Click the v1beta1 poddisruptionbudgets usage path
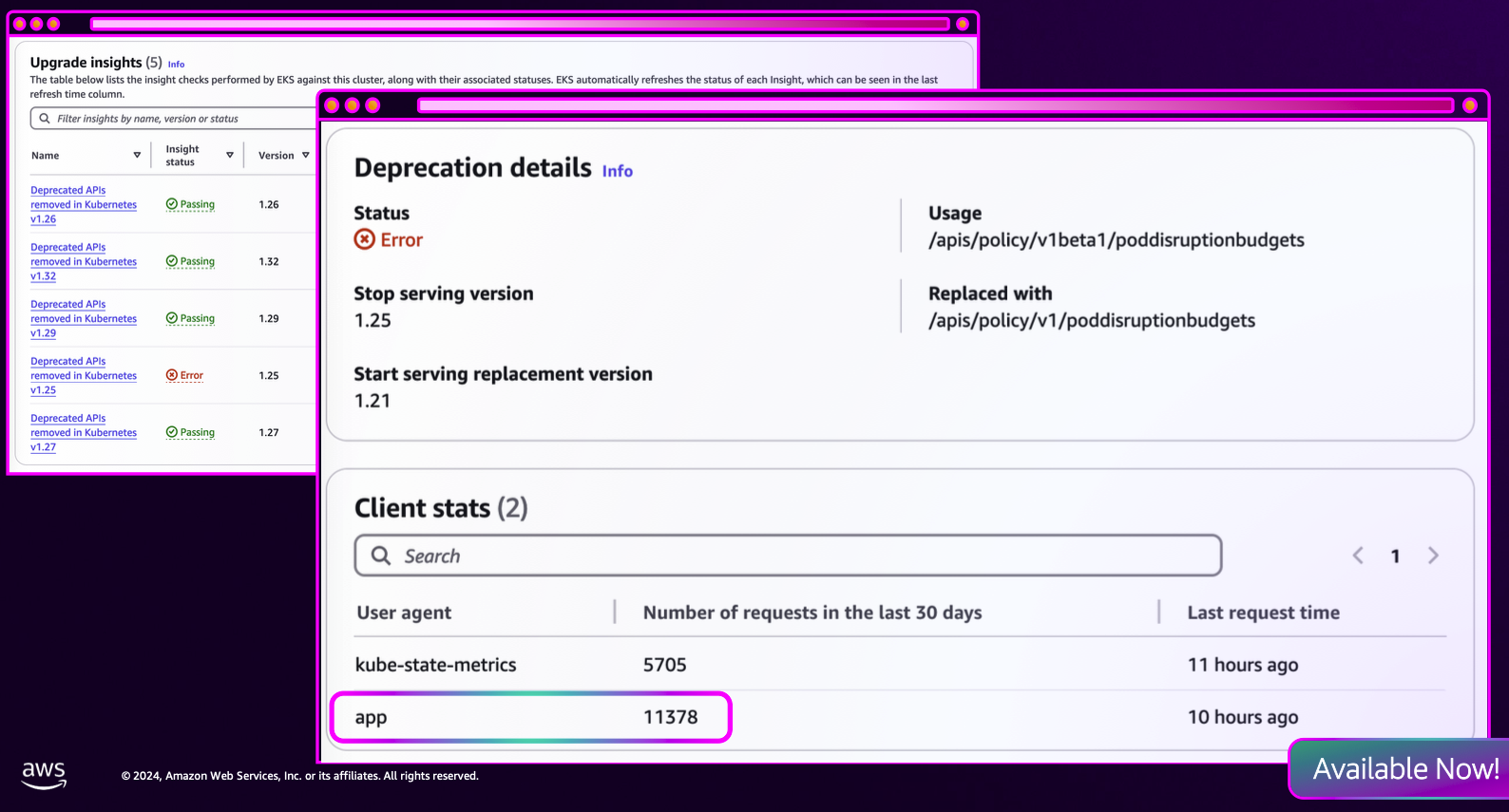This screenshot has height=812, width=1509. pyautogui.click(x=1117, y=240)
